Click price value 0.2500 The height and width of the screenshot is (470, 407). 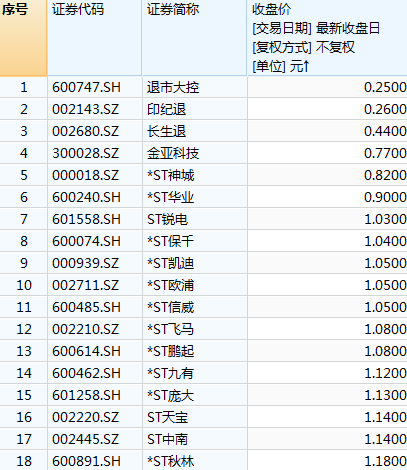point(385,87)
